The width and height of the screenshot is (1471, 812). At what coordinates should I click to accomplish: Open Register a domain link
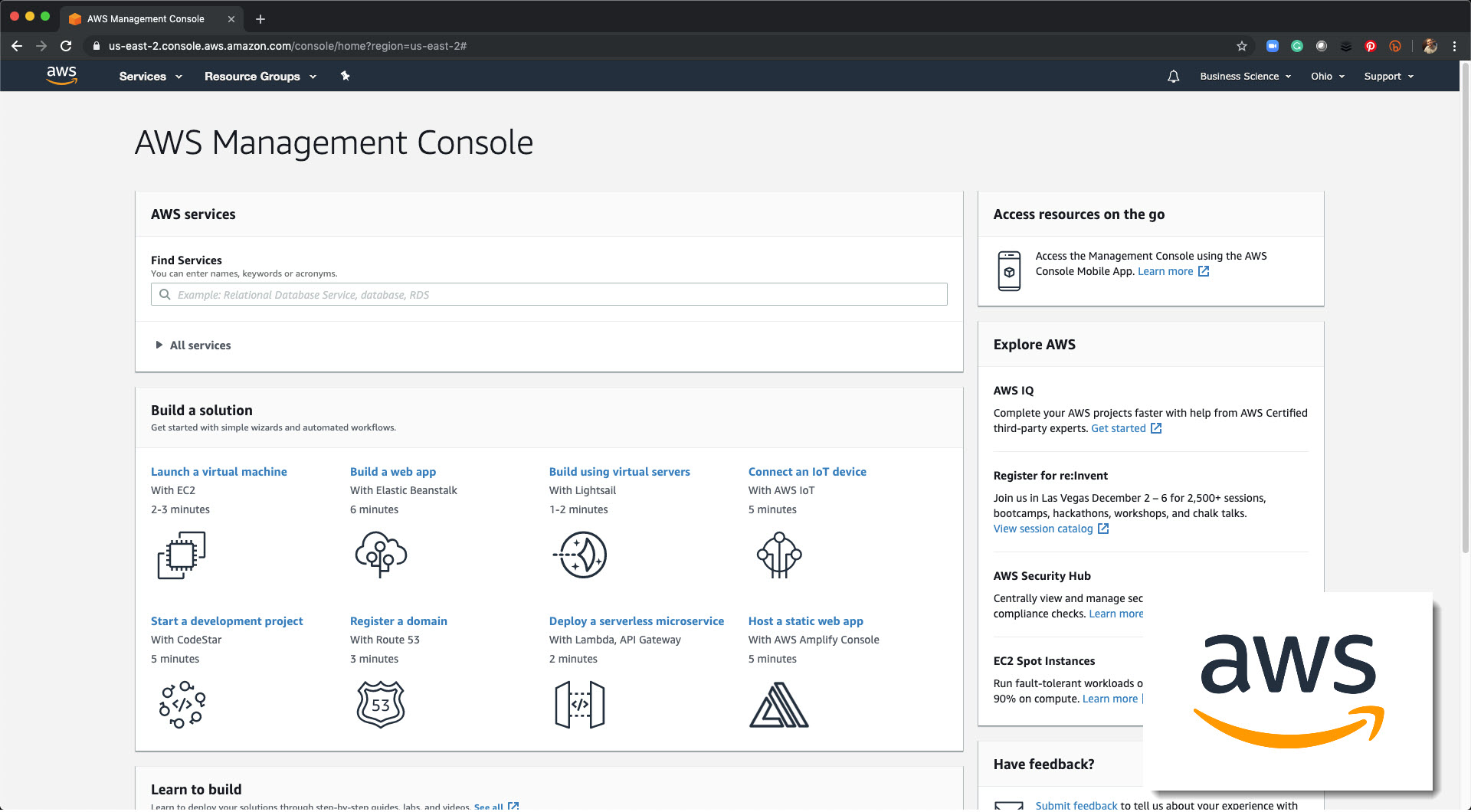click(398, 620)
